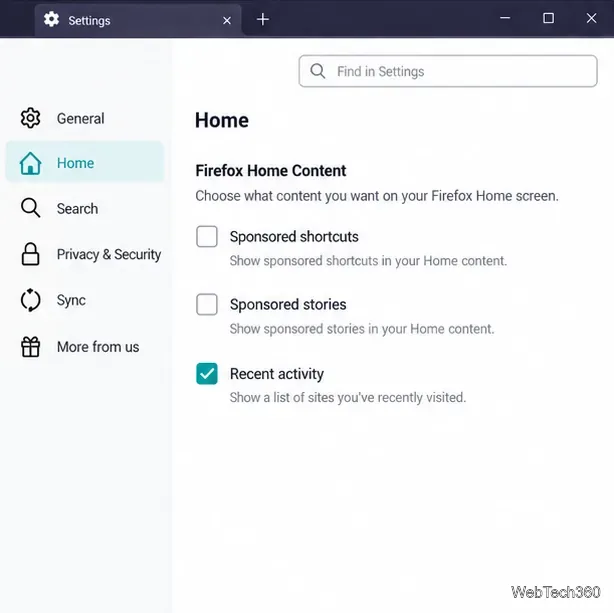Click magnifier icon in Find in Settings box
614x613 pixels.
(318, 71)
